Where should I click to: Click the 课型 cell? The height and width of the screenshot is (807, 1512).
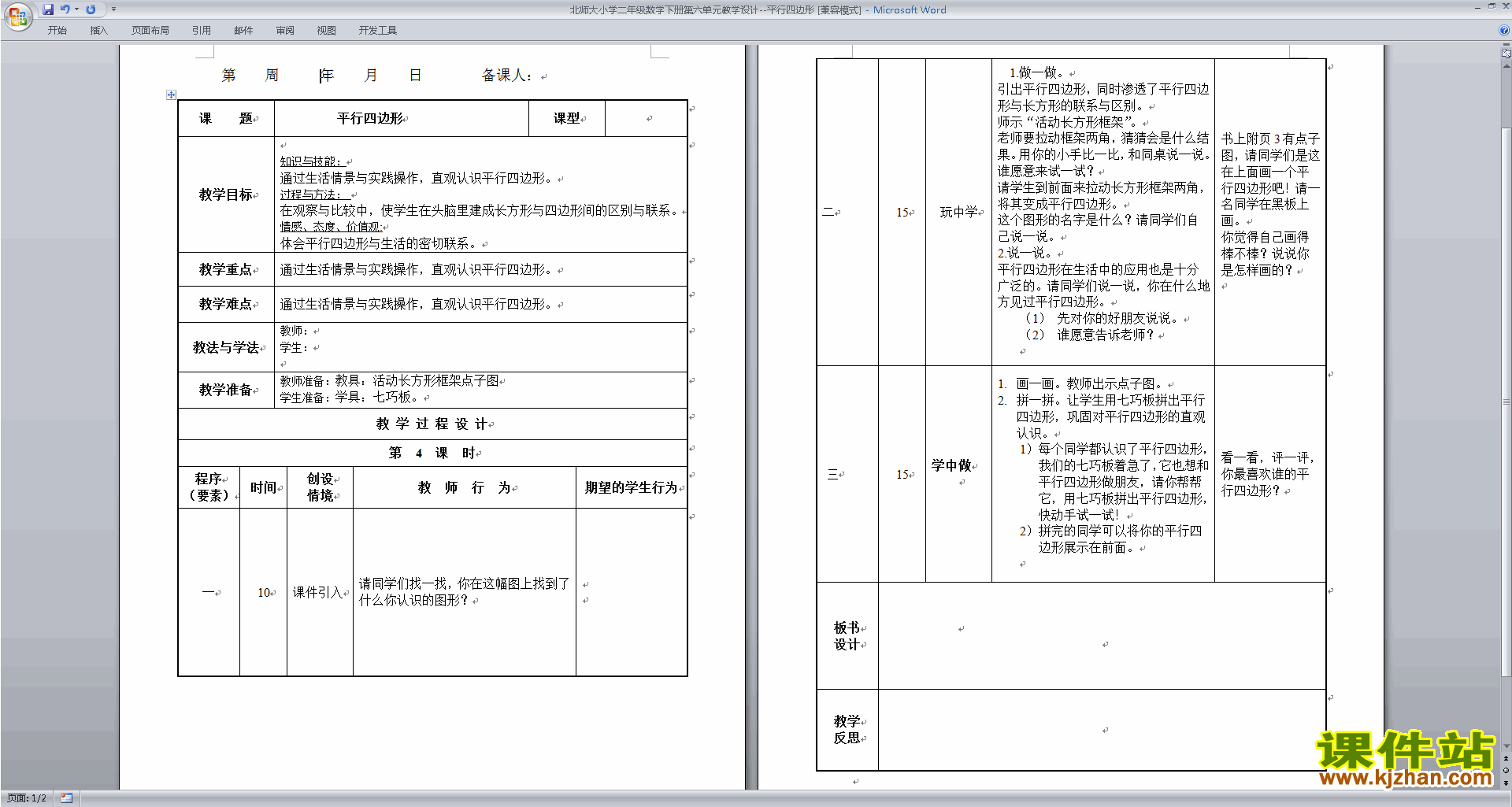[567, 118]
